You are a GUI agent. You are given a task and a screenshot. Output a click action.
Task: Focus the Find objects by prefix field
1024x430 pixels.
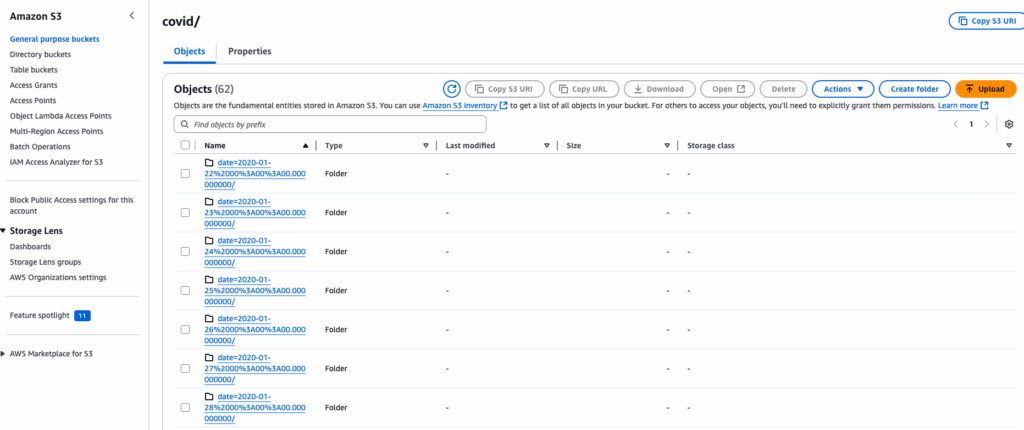click(x=330, y=124)
